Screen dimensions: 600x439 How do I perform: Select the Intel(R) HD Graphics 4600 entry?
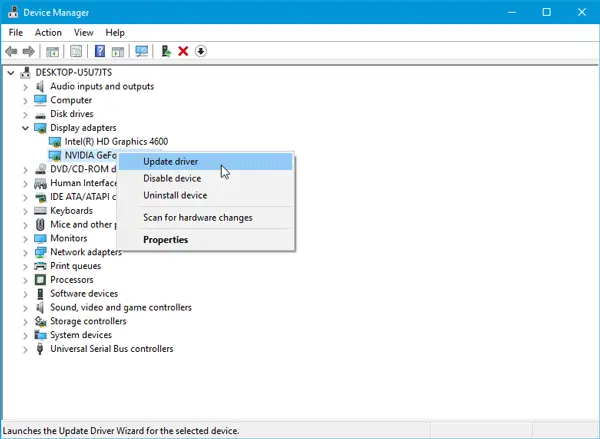pyautogui.click(x=116, y=142)
